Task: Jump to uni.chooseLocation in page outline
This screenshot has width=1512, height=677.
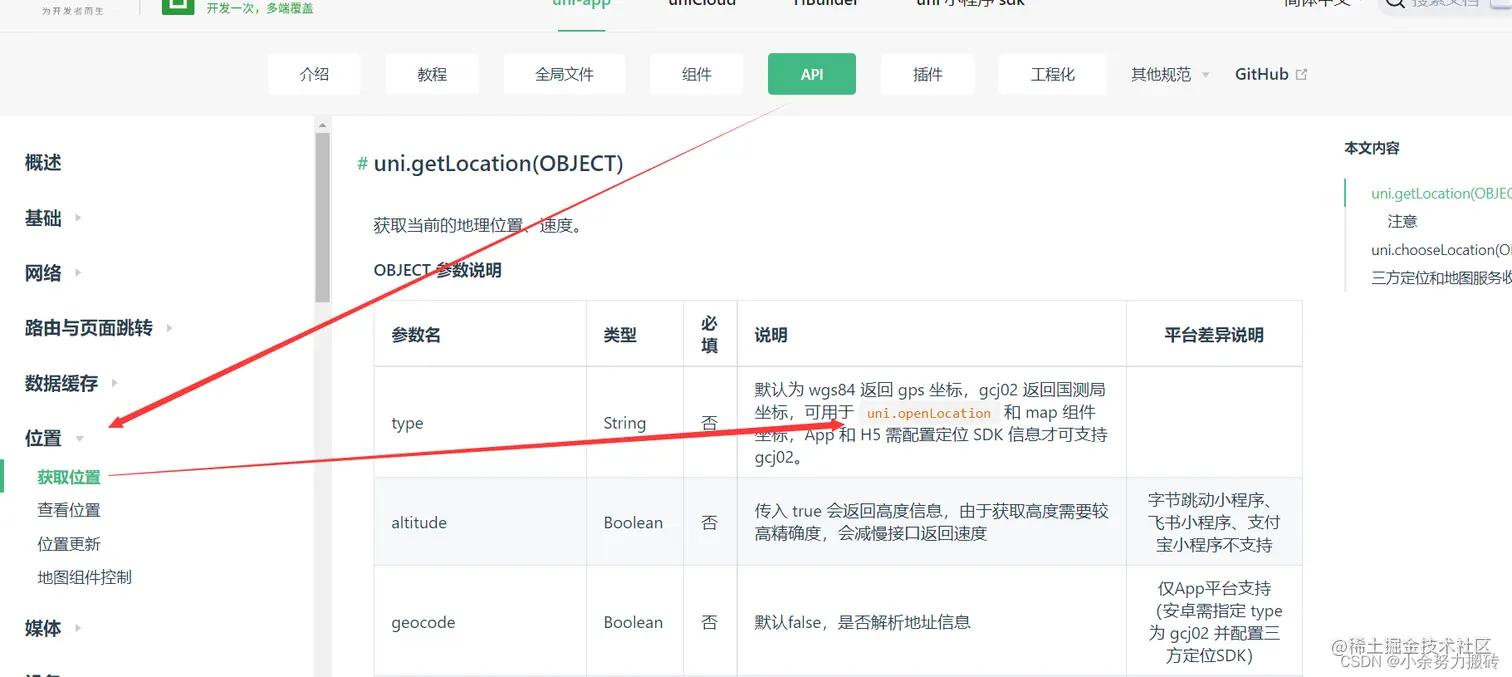Action: [x=1441, y=249]
